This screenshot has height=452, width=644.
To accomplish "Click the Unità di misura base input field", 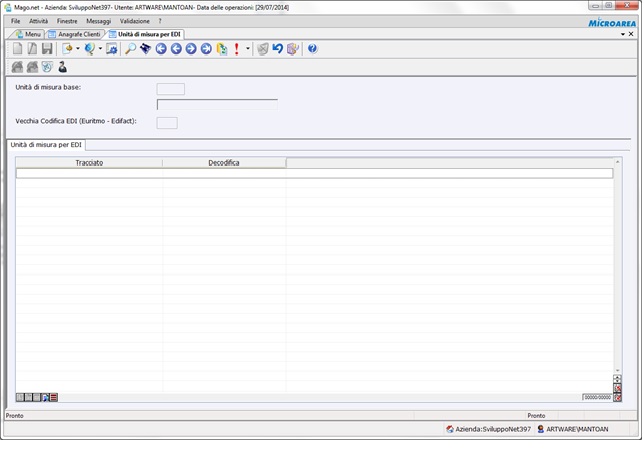I will (170, 89).
